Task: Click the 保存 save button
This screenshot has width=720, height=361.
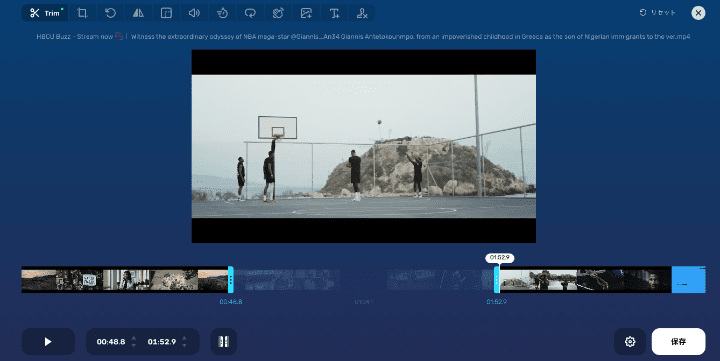Action: pos(678,341)
